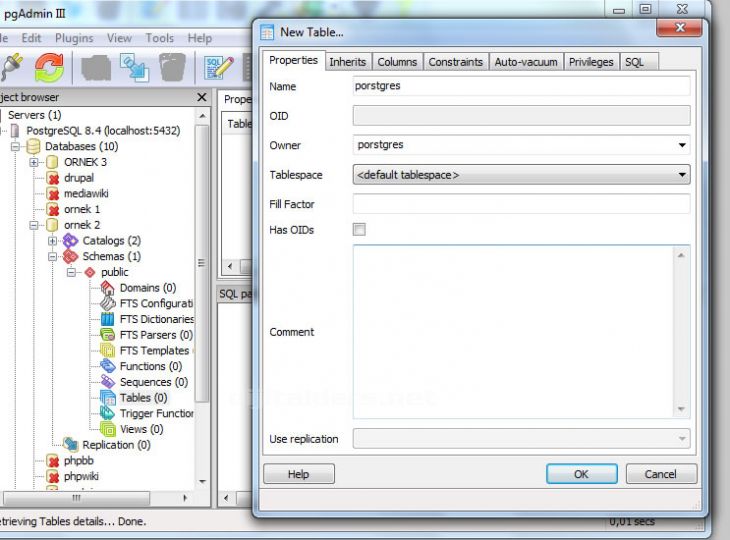Click the Views (0) icon

coord(108,429)
